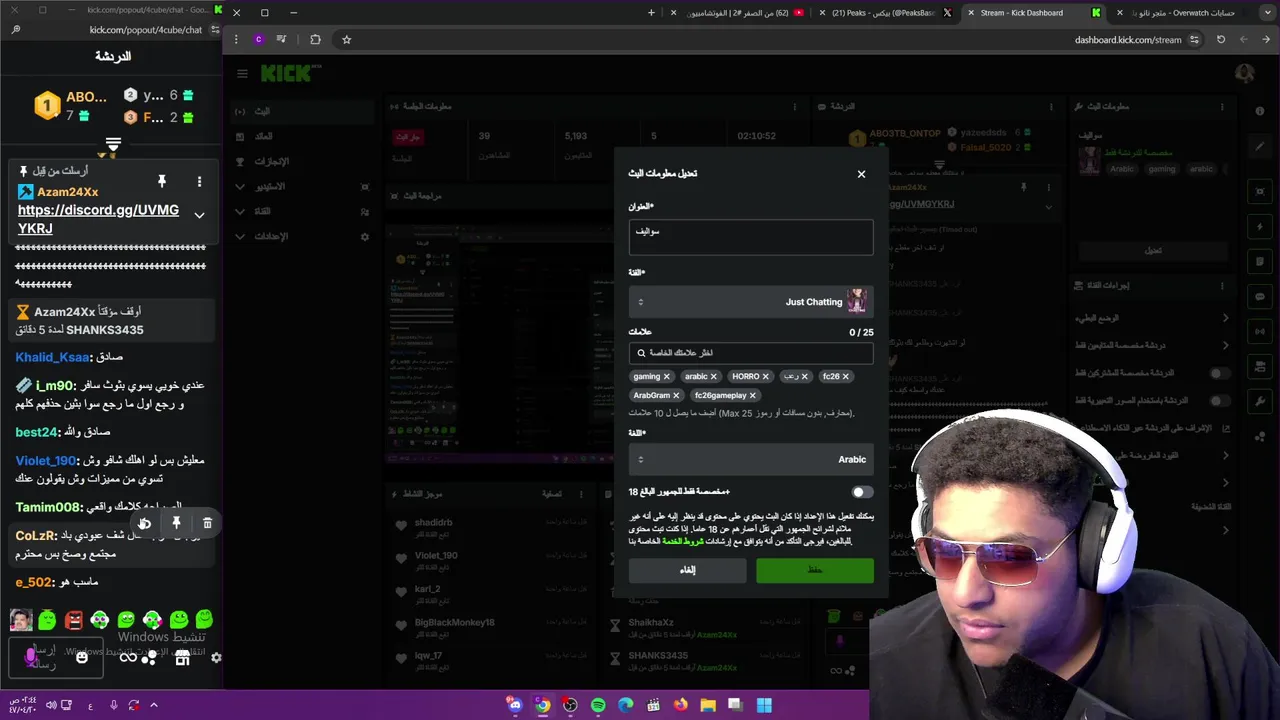Click username Tamim008 in chat
Image resolution: width=1280 pixels, height=720 pixels.
pos(49,507)
